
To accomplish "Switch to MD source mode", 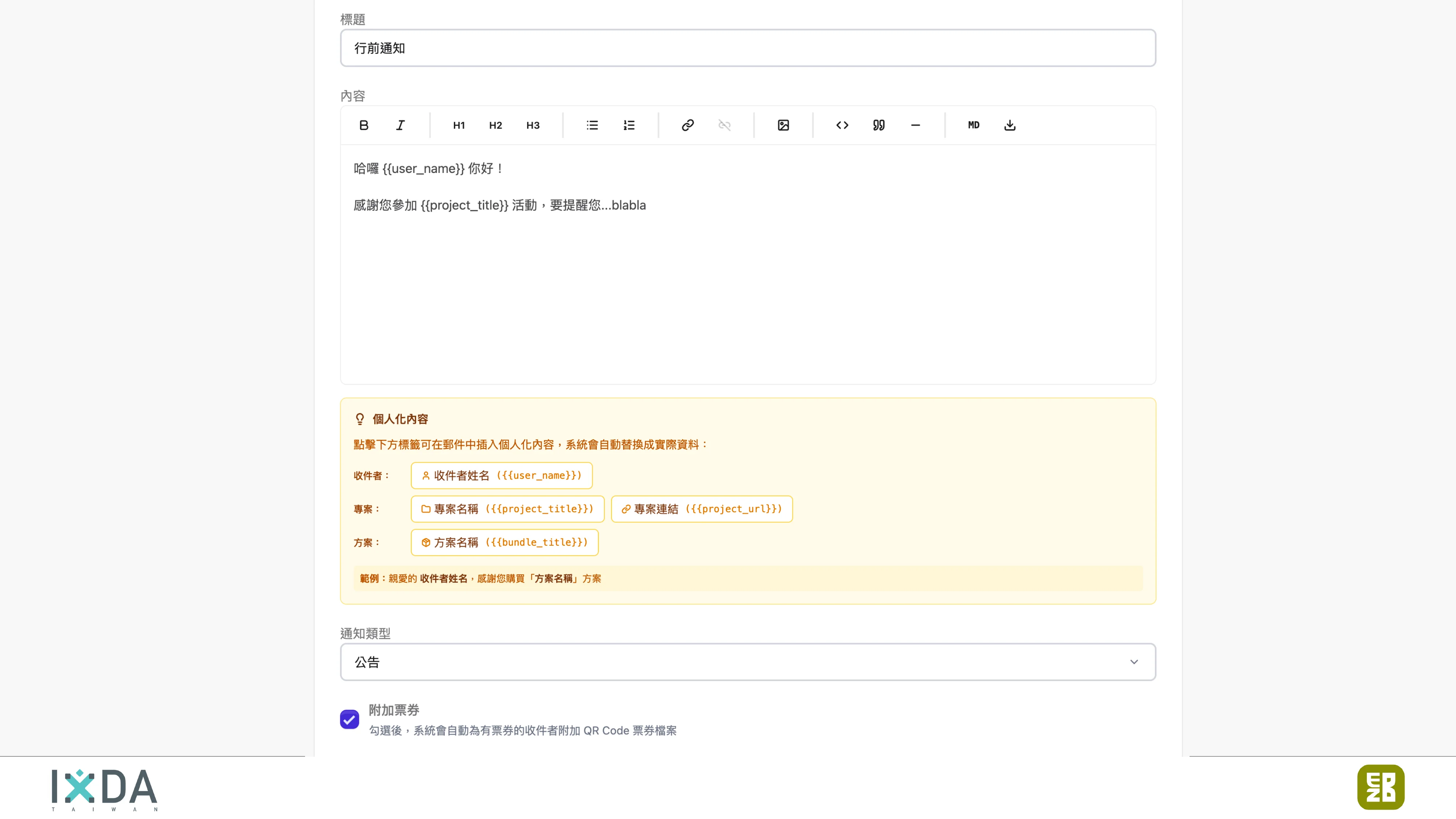I will (973, 125).
